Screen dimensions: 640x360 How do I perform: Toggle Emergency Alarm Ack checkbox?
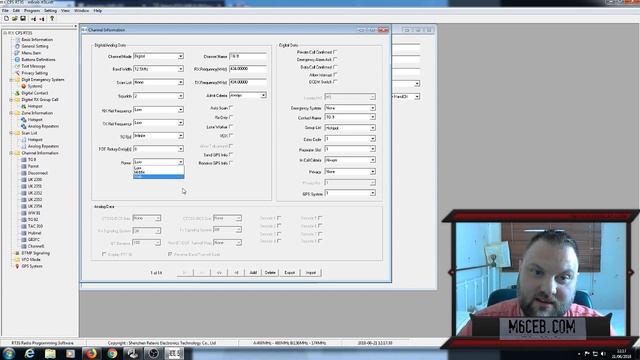pyautogui.click(x=335, y=59)
